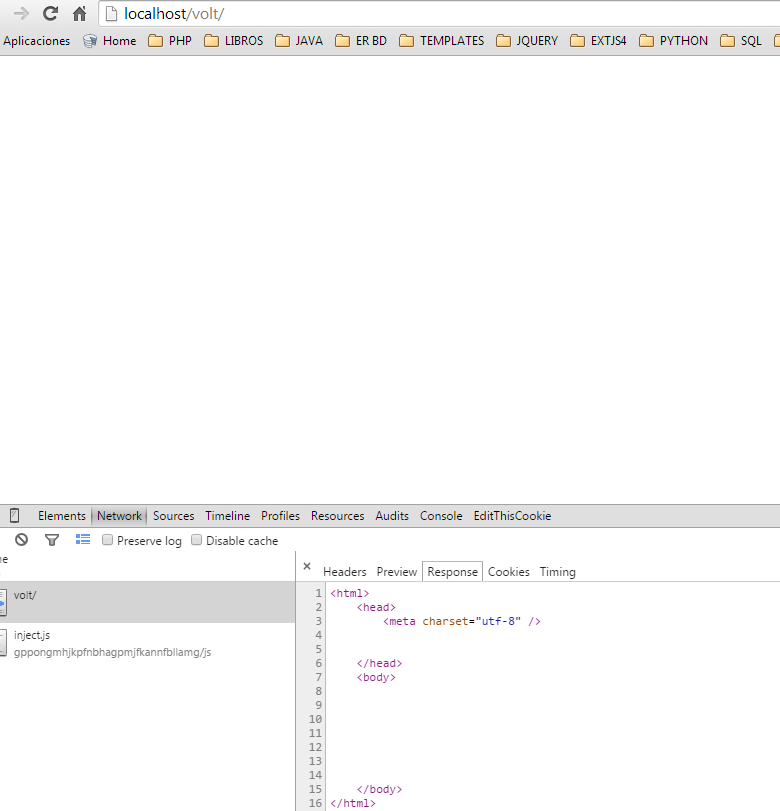Click the browser reload button

click(x=50, y=14)
